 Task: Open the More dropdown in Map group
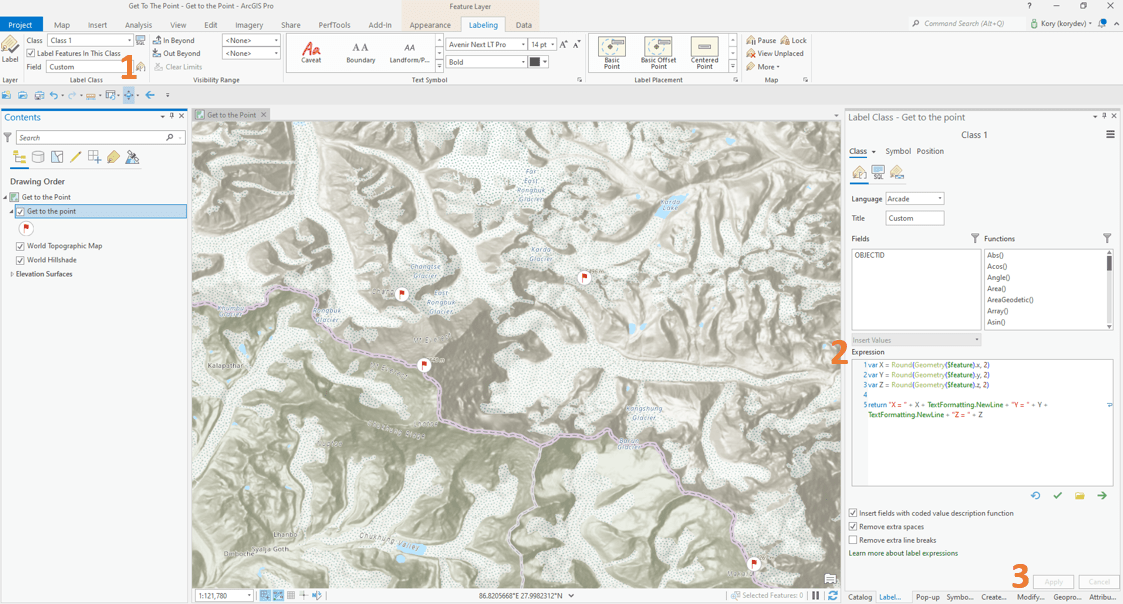click(763, 67)
